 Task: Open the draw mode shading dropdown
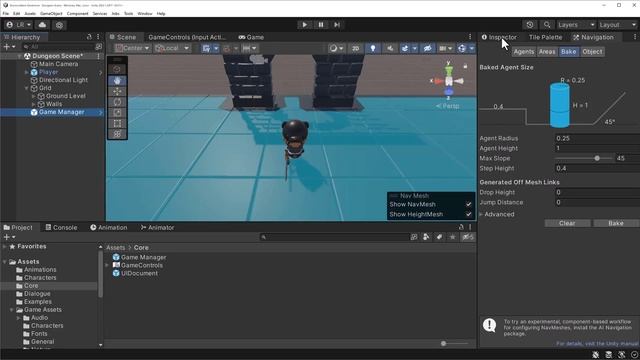tap(336, 48)
